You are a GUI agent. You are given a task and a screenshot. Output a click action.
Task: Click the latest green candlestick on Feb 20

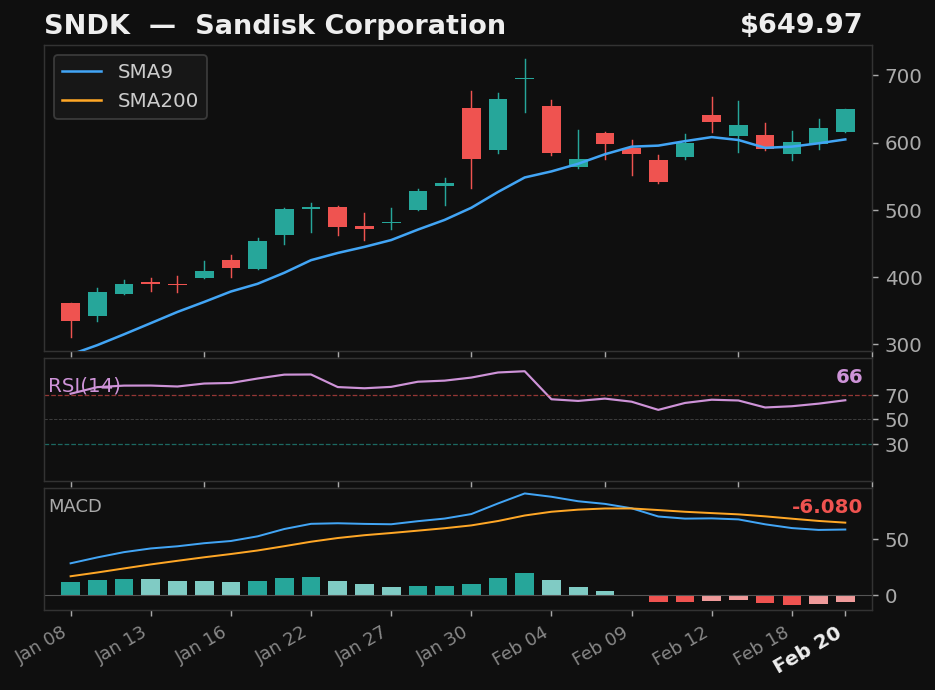tap(846, 120)
